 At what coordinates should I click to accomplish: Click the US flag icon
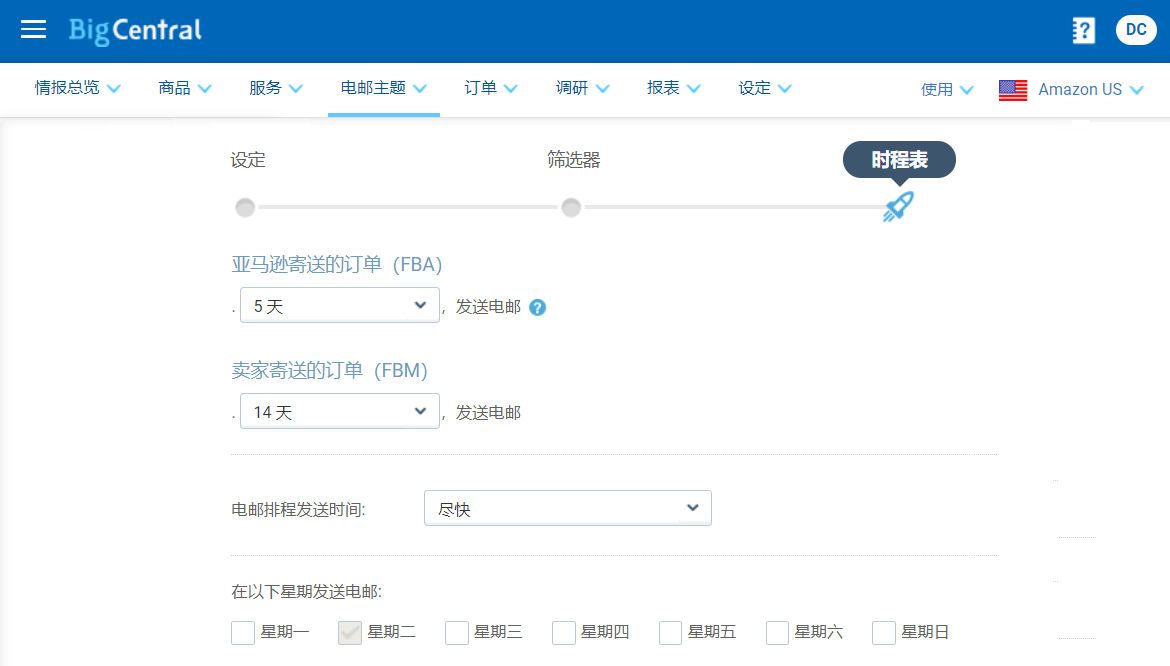(x=1013, y=90)
